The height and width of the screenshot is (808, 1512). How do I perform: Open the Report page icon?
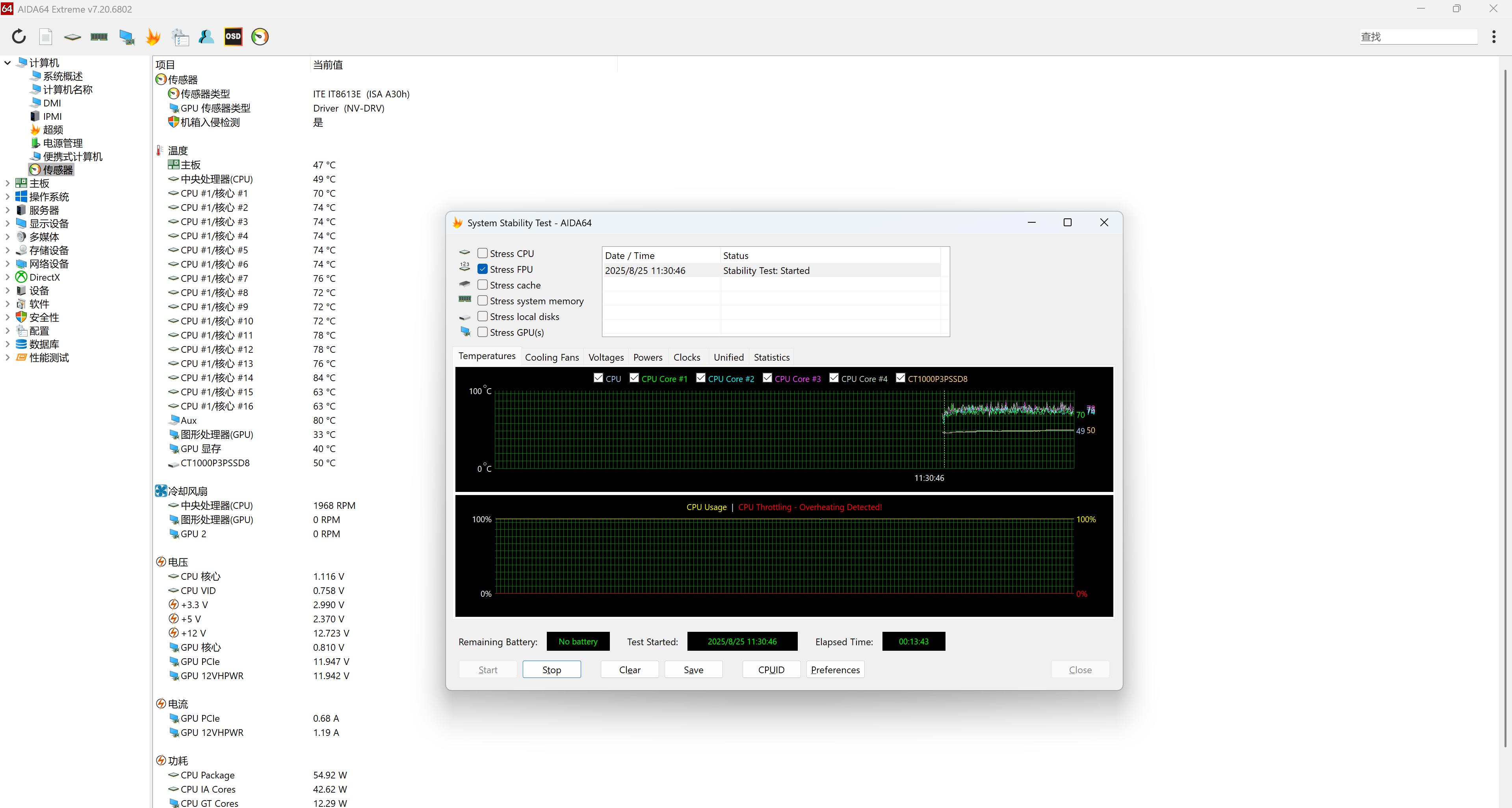coord(46,36)
